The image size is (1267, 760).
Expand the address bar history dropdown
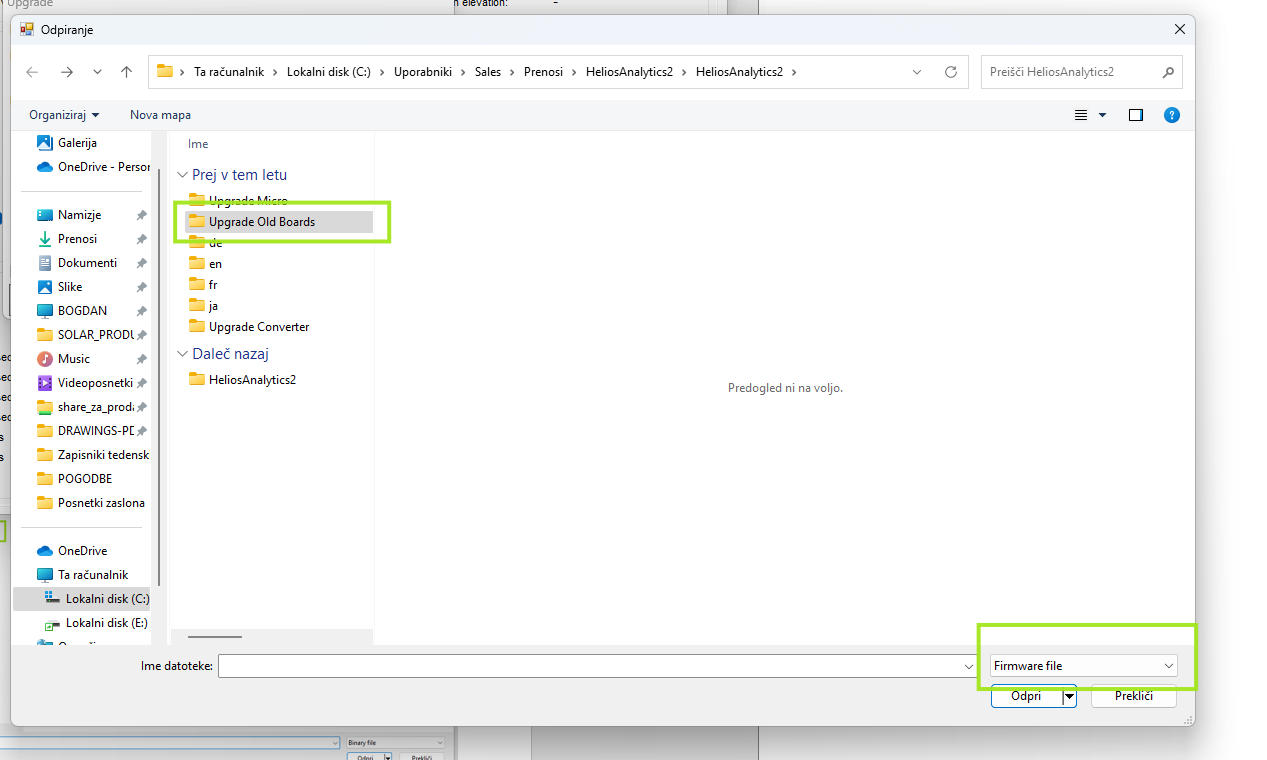918,72
